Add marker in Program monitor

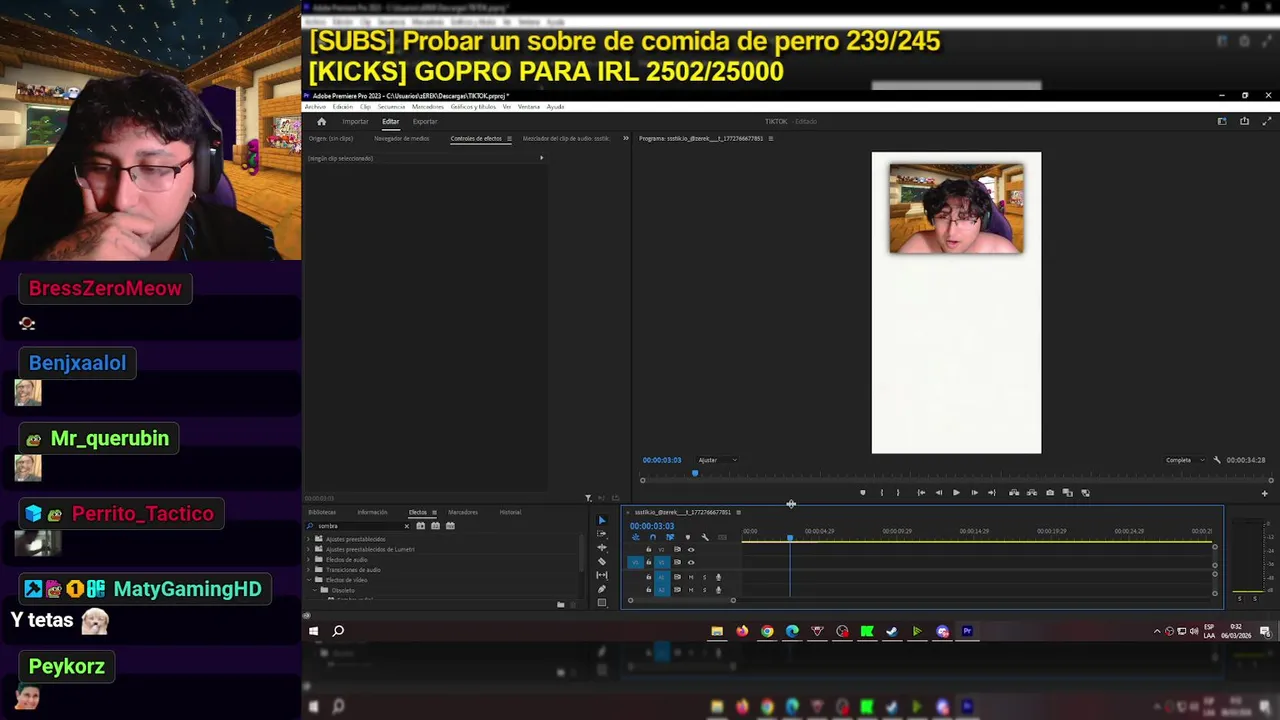click(x=863, y=492)
